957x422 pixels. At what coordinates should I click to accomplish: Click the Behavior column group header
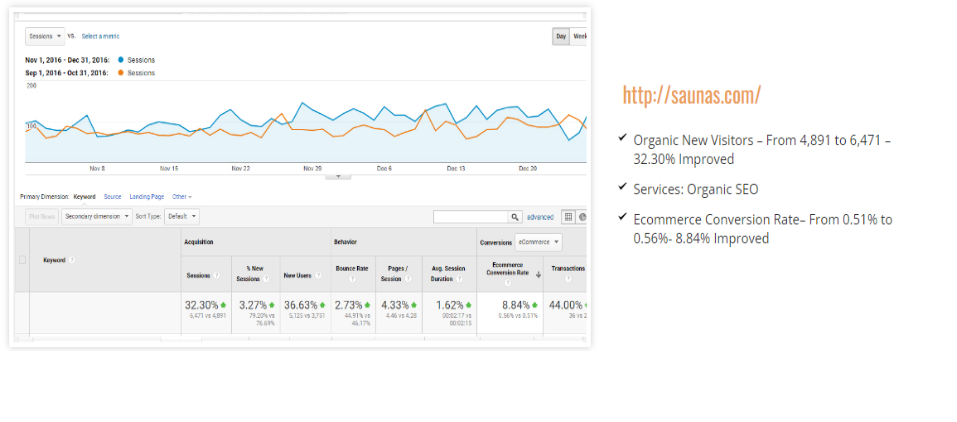pos(345,242)
